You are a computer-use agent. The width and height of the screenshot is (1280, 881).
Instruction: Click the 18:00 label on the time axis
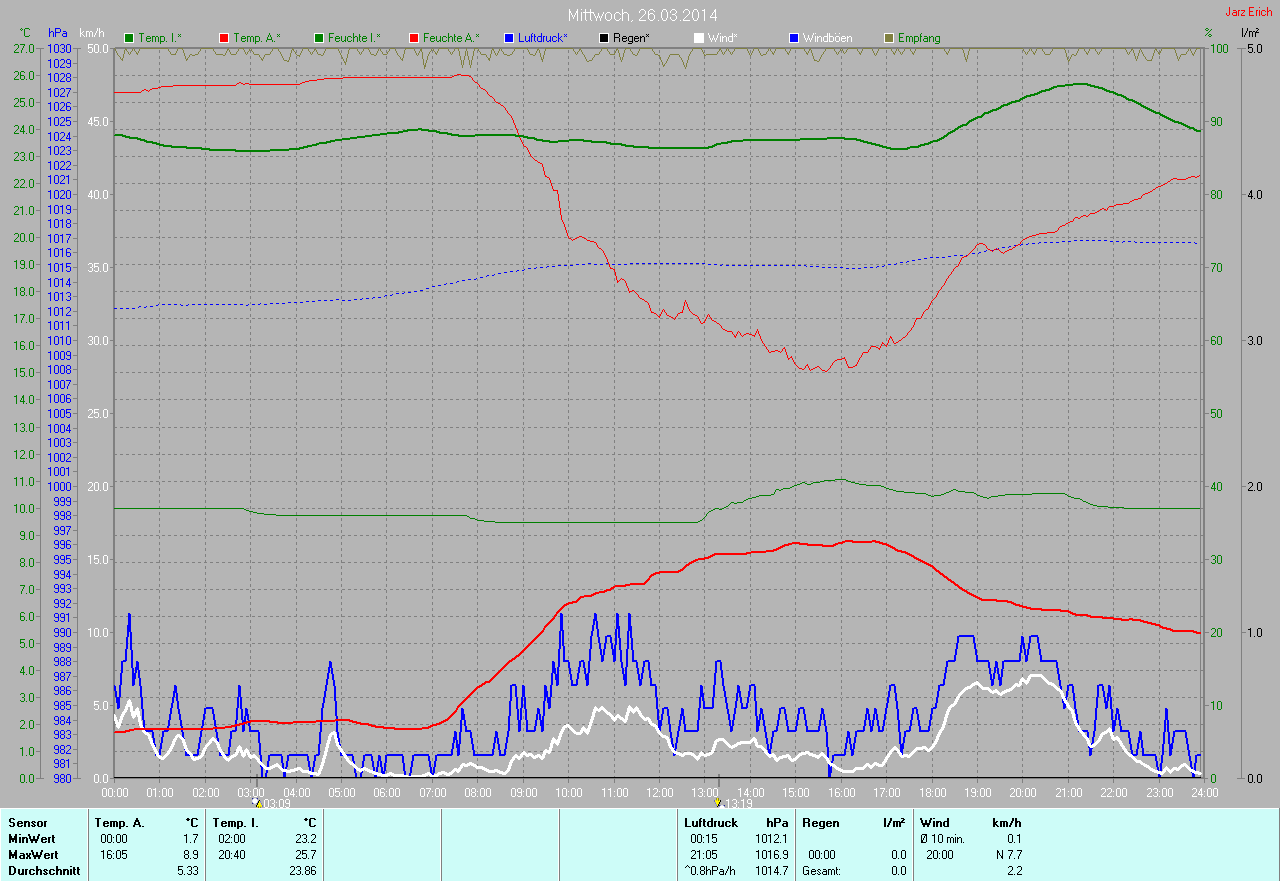pos(932,792)
